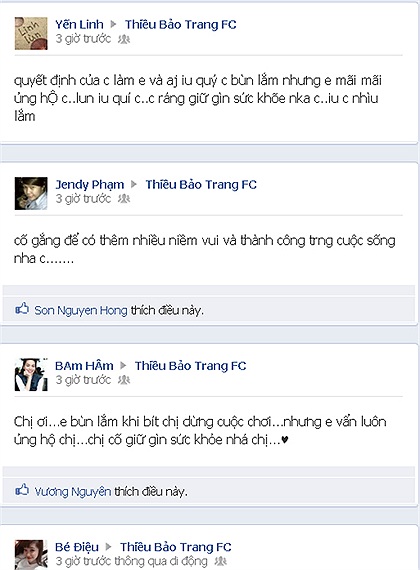Screen dimensions: 420x570
Task: Open Thiều Bảo Trang FC link in Jendy Phạm's post
Action: pos(201,185)
